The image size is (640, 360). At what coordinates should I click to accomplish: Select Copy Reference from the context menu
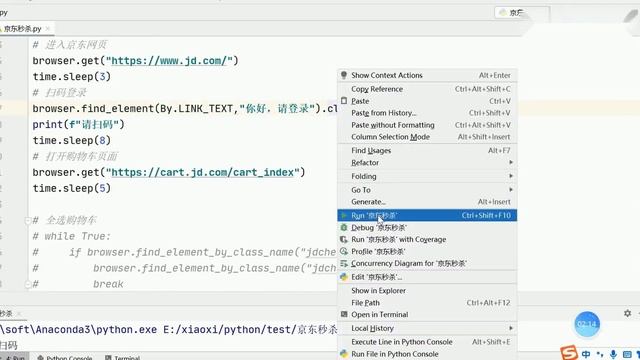427,89
